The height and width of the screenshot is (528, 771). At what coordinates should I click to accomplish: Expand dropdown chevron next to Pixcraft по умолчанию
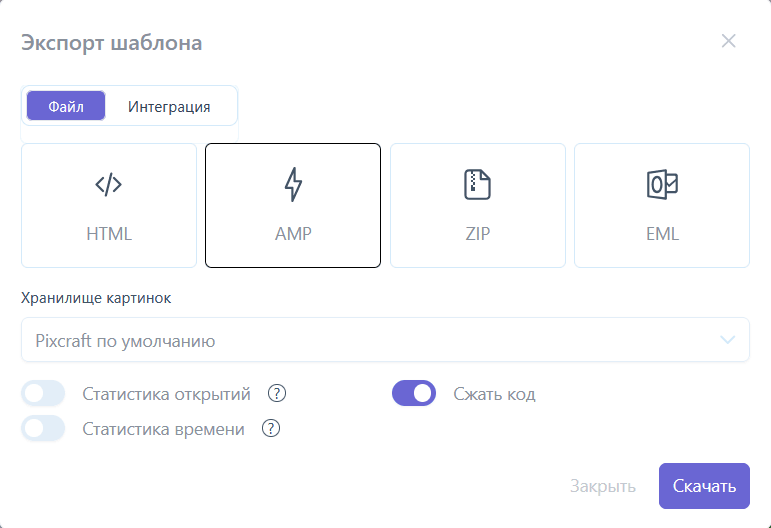pos(727,340)
